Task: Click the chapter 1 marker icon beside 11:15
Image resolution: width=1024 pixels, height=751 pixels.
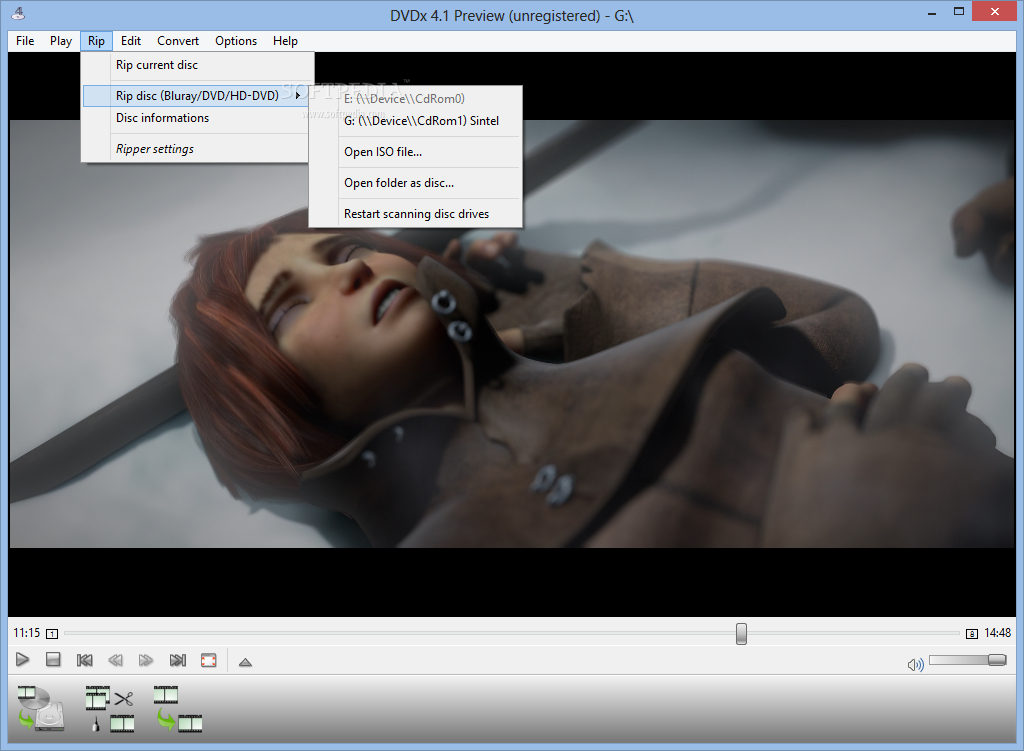Action: [52, 633]
